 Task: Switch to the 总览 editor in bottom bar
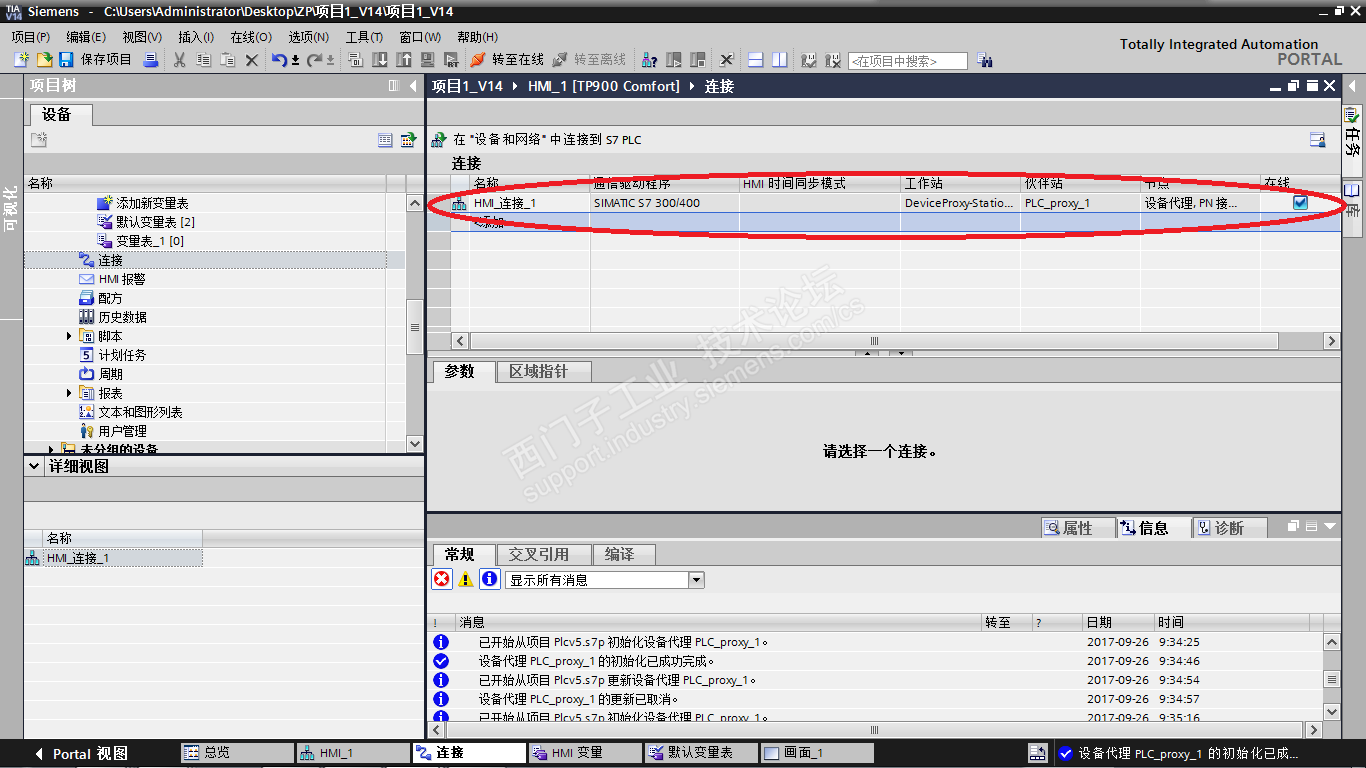(236, 753)
